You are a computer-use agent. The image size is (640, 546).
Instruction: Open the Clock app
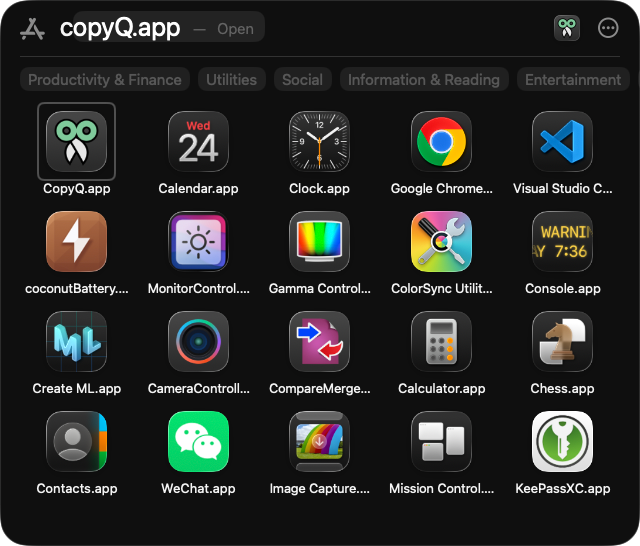click(x=320, y=142)
